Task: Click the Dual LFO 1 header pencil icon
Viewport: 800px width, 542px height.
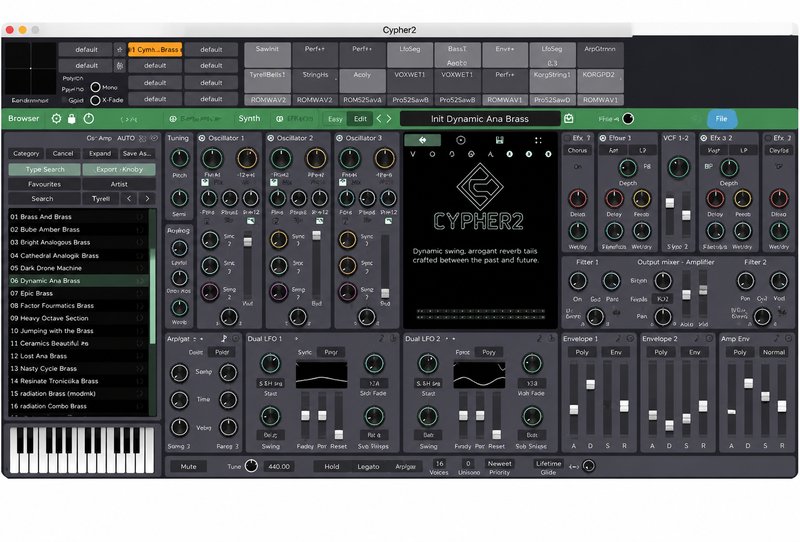Action: (381, 338)
